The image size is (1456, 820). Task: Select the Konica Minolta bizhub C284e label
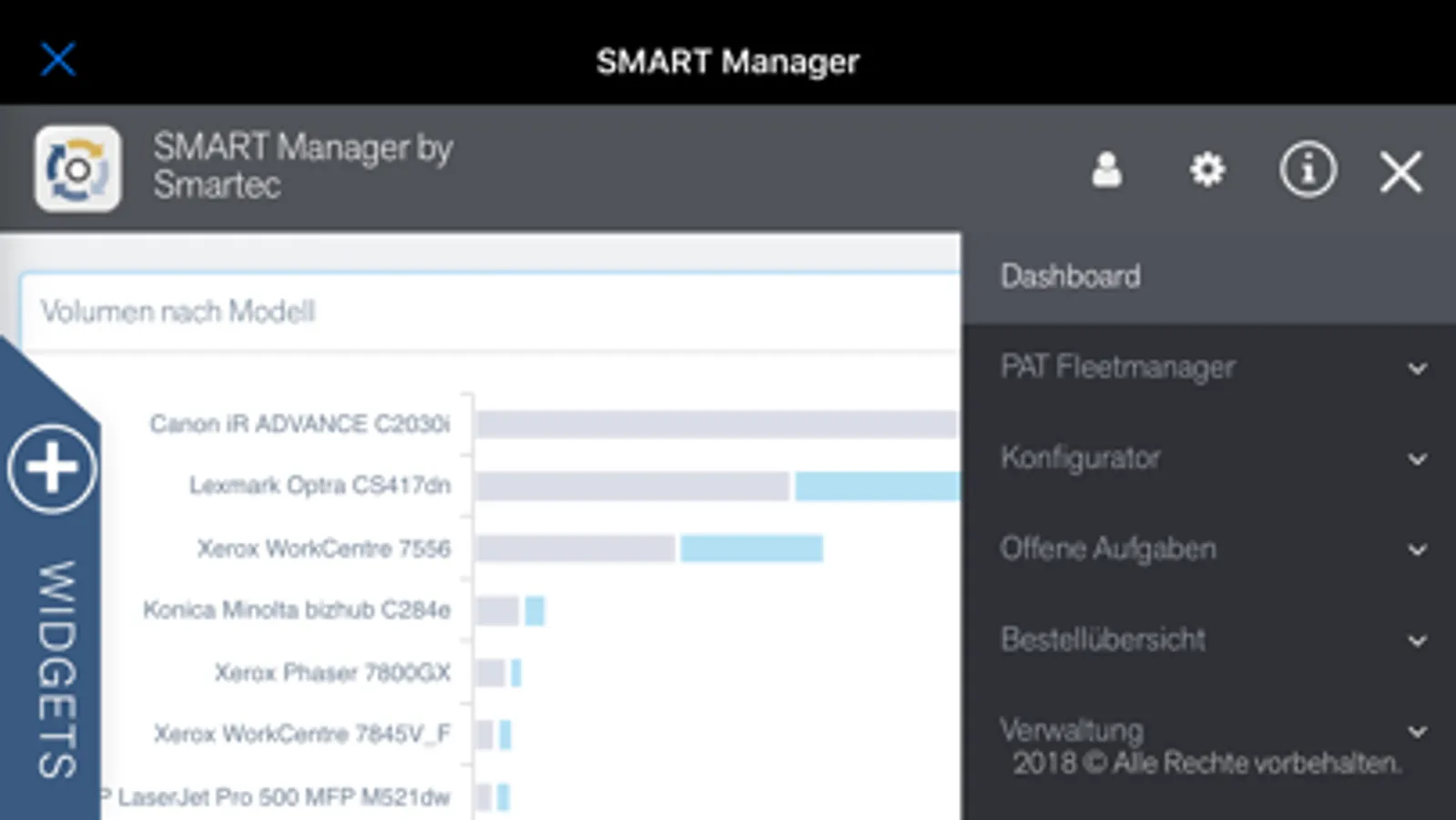[297, 610]
